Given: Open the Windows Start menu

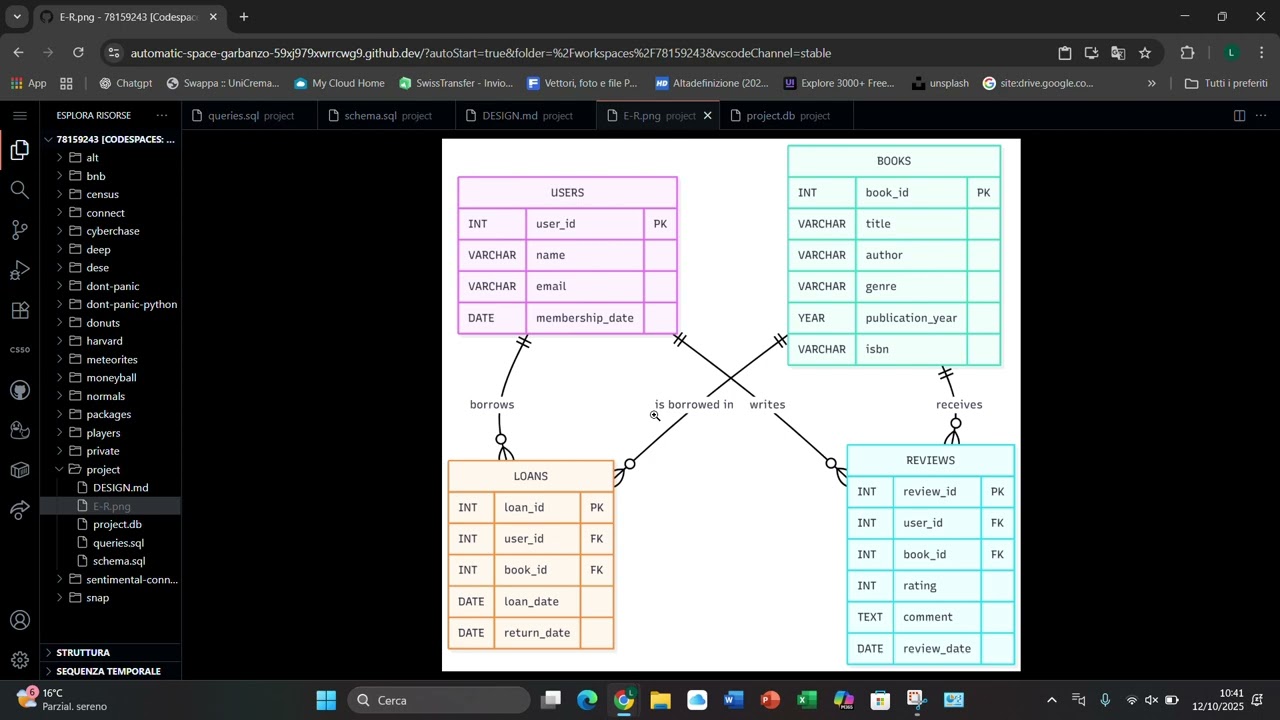Looking at the screenshot, I should click(x=326, y=700).
